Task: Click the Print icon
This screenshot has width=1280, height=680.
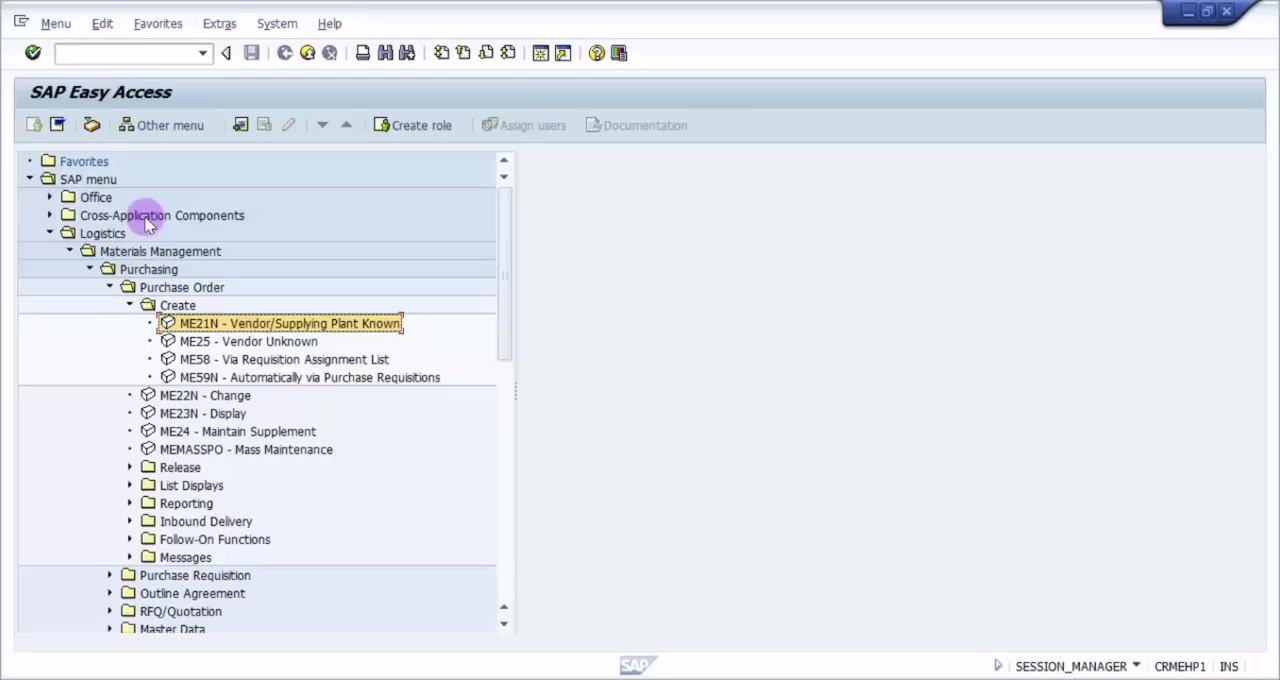Action: (363, 53)
